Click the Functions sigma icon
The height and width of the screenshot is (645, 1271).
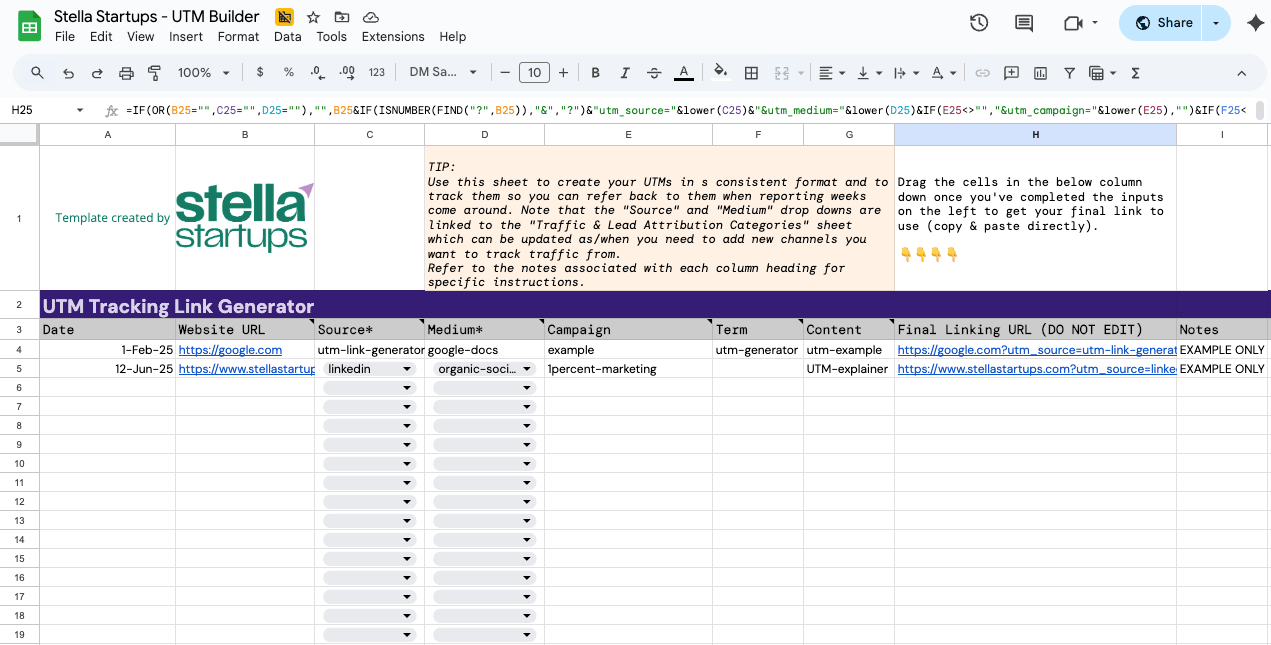[1135, 73]
